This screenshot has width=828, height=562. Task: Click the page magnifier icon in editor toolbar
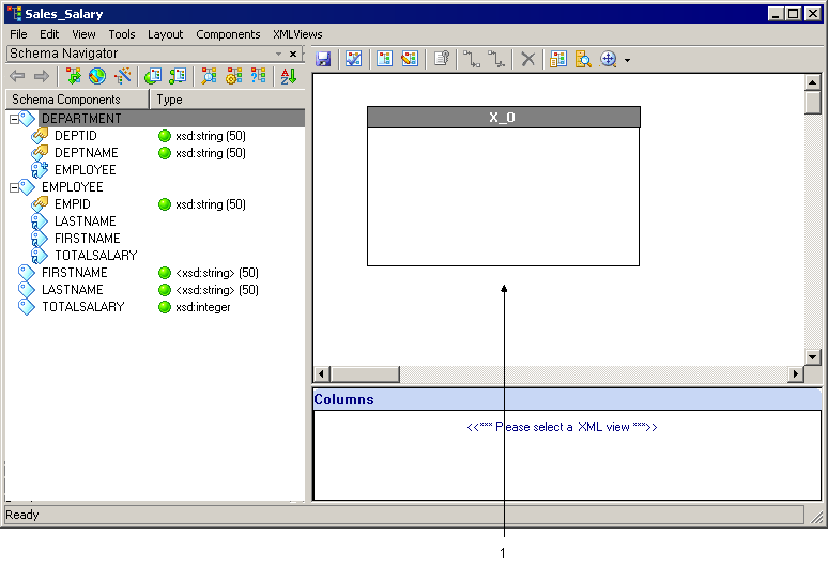(583, 59)
